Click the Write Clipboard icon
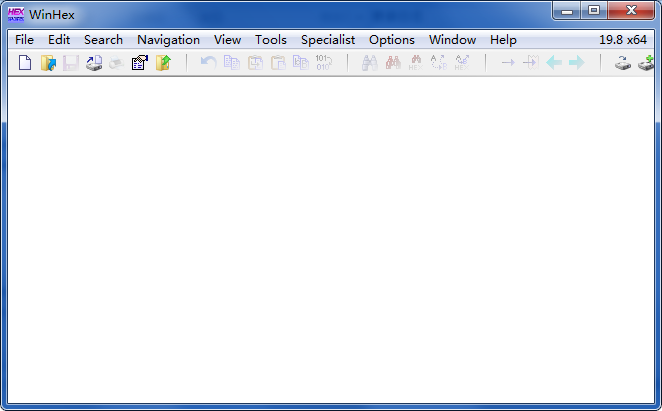 click(301, 63)
